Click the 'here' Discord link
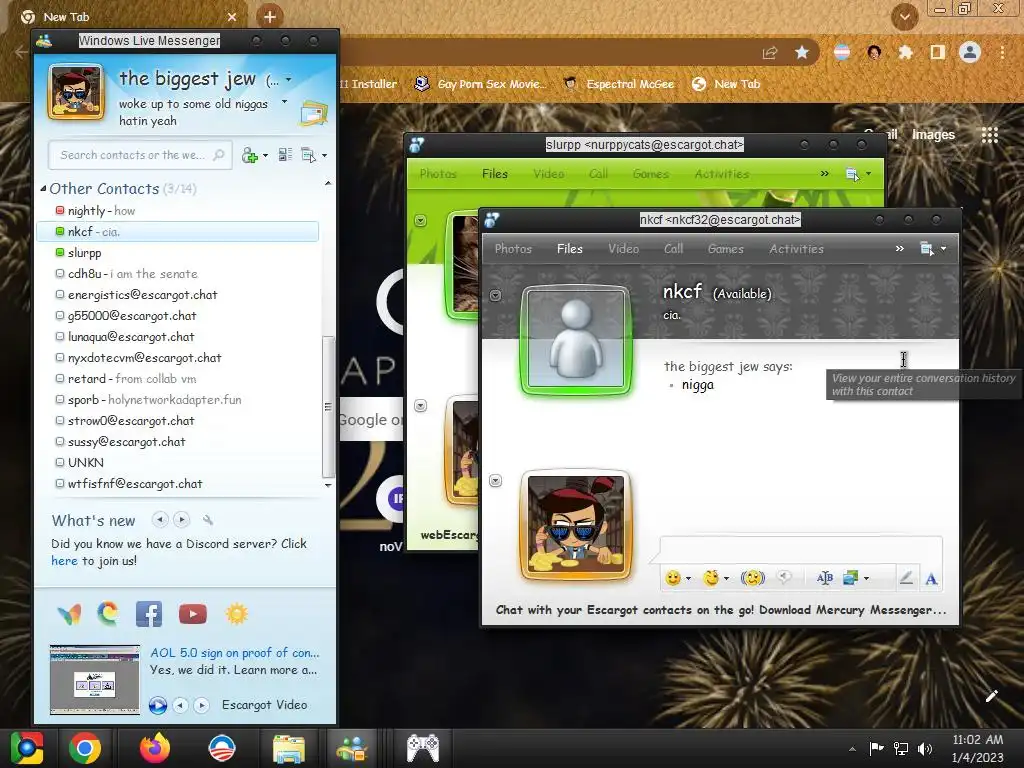1024x768 pixels. tap(64, 561)
